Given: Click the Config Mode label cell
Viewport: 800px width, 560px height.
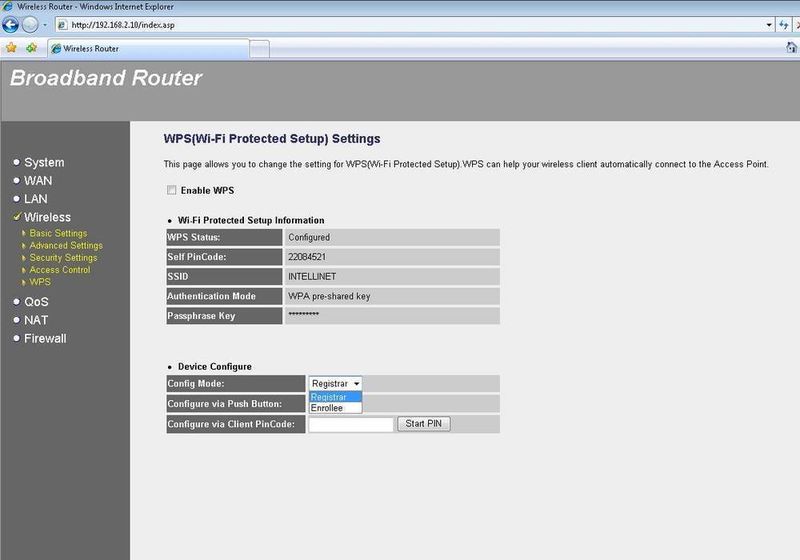Looking at the screenshot, I should click(236, 384).
